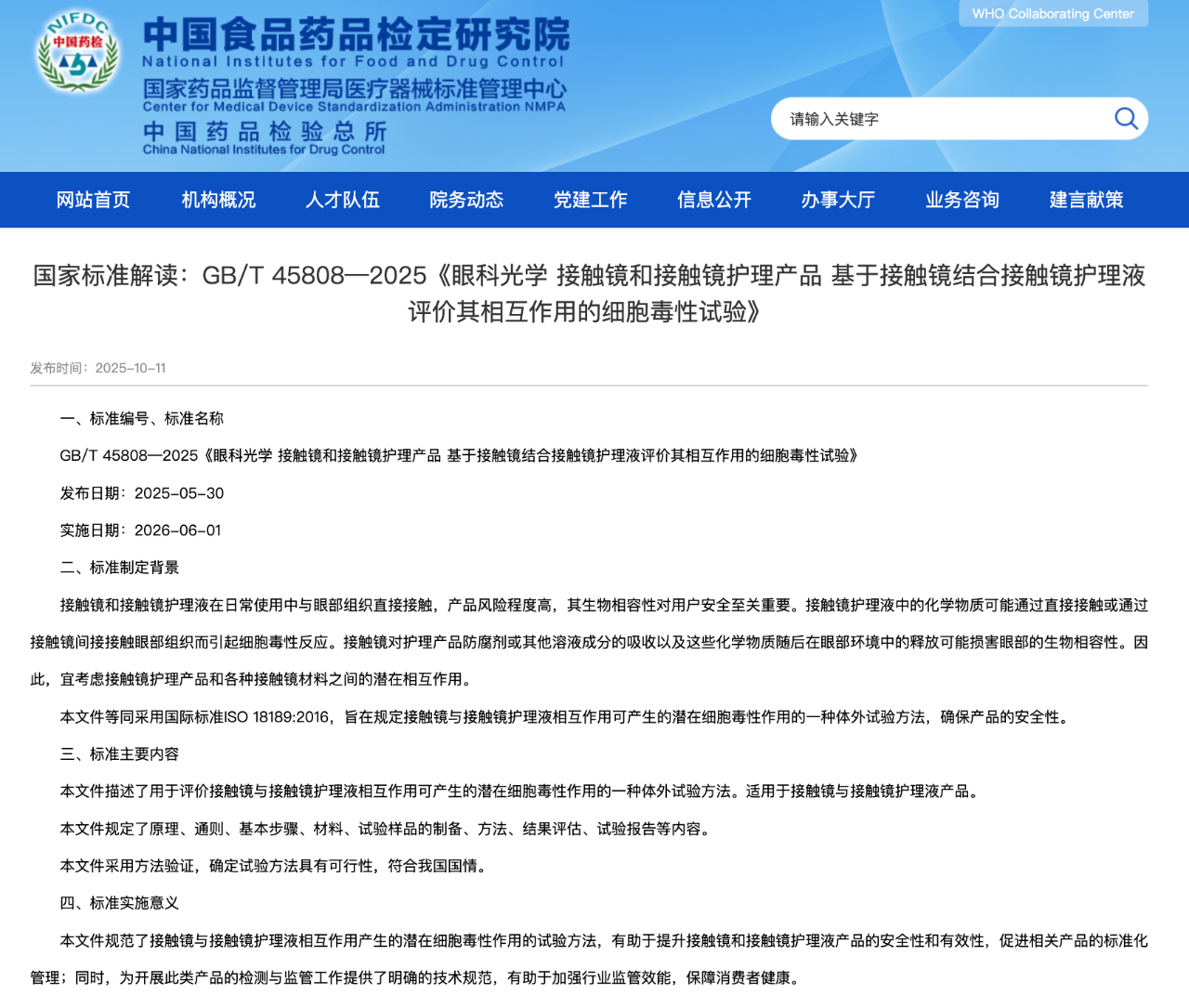This screenshot has height=1008, width=1189.
Task: Click the 中国食品药品检定研究院 site title
Action: (x=356, y=35)
